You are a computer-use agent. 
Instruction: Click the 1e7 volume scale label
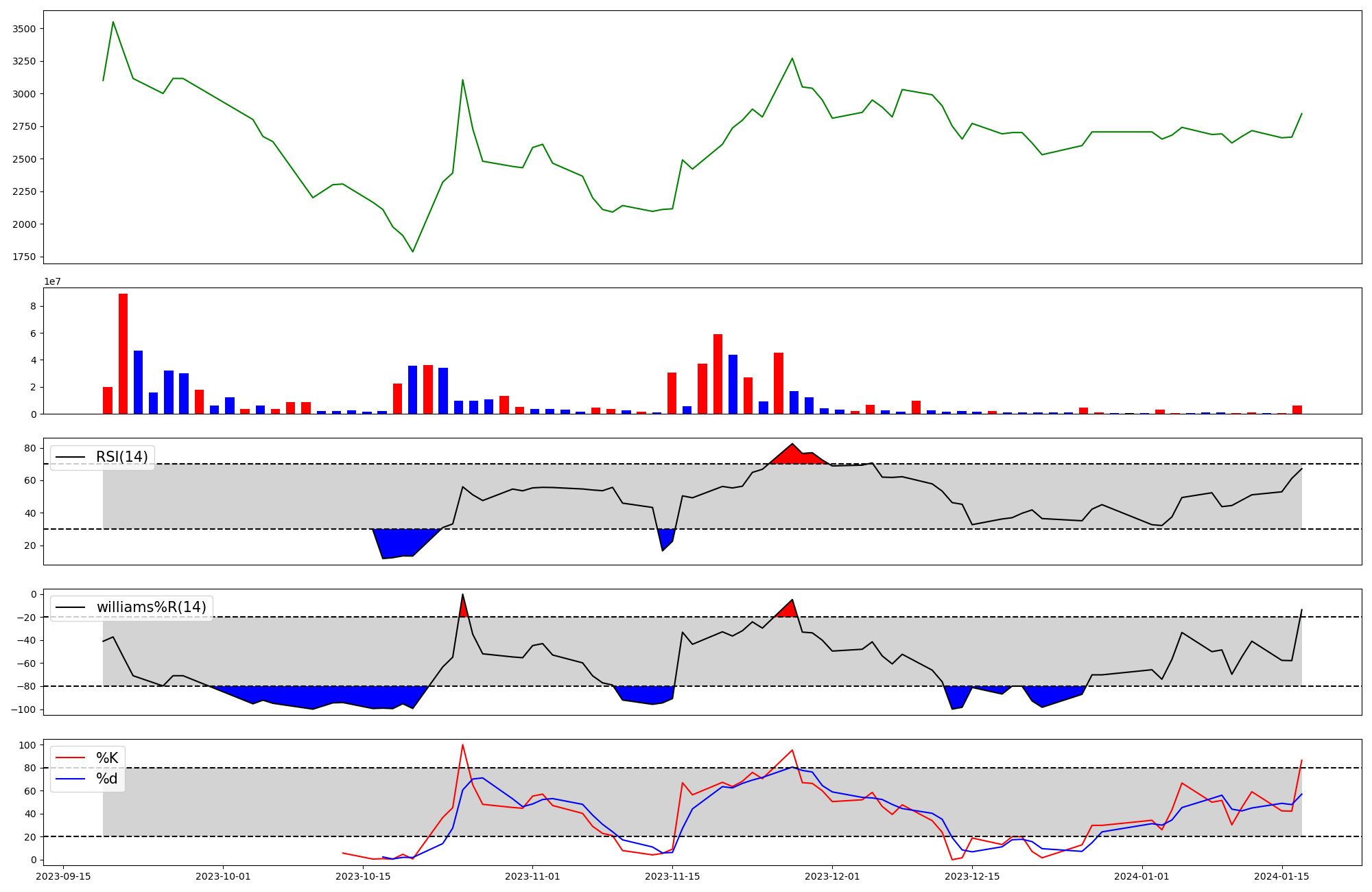pyautogui.click(x=52, y=282)
